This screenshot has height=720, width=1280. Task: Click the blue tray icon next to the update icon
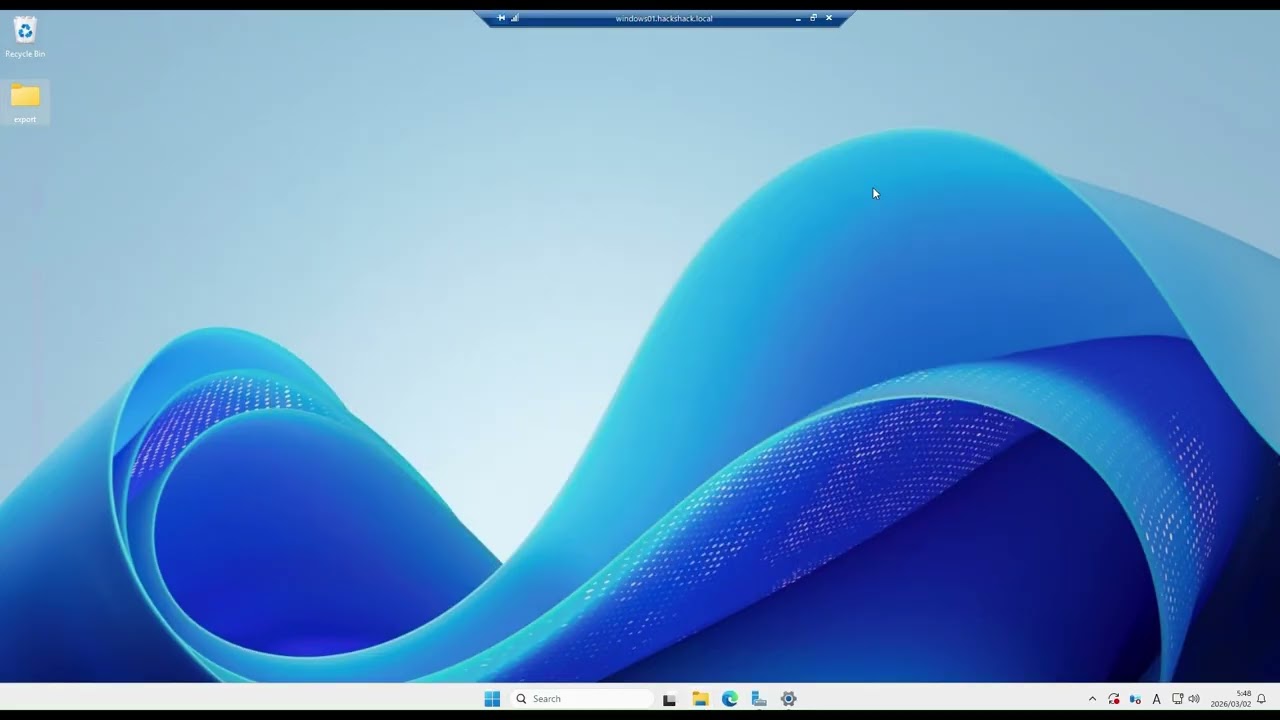1135,699
